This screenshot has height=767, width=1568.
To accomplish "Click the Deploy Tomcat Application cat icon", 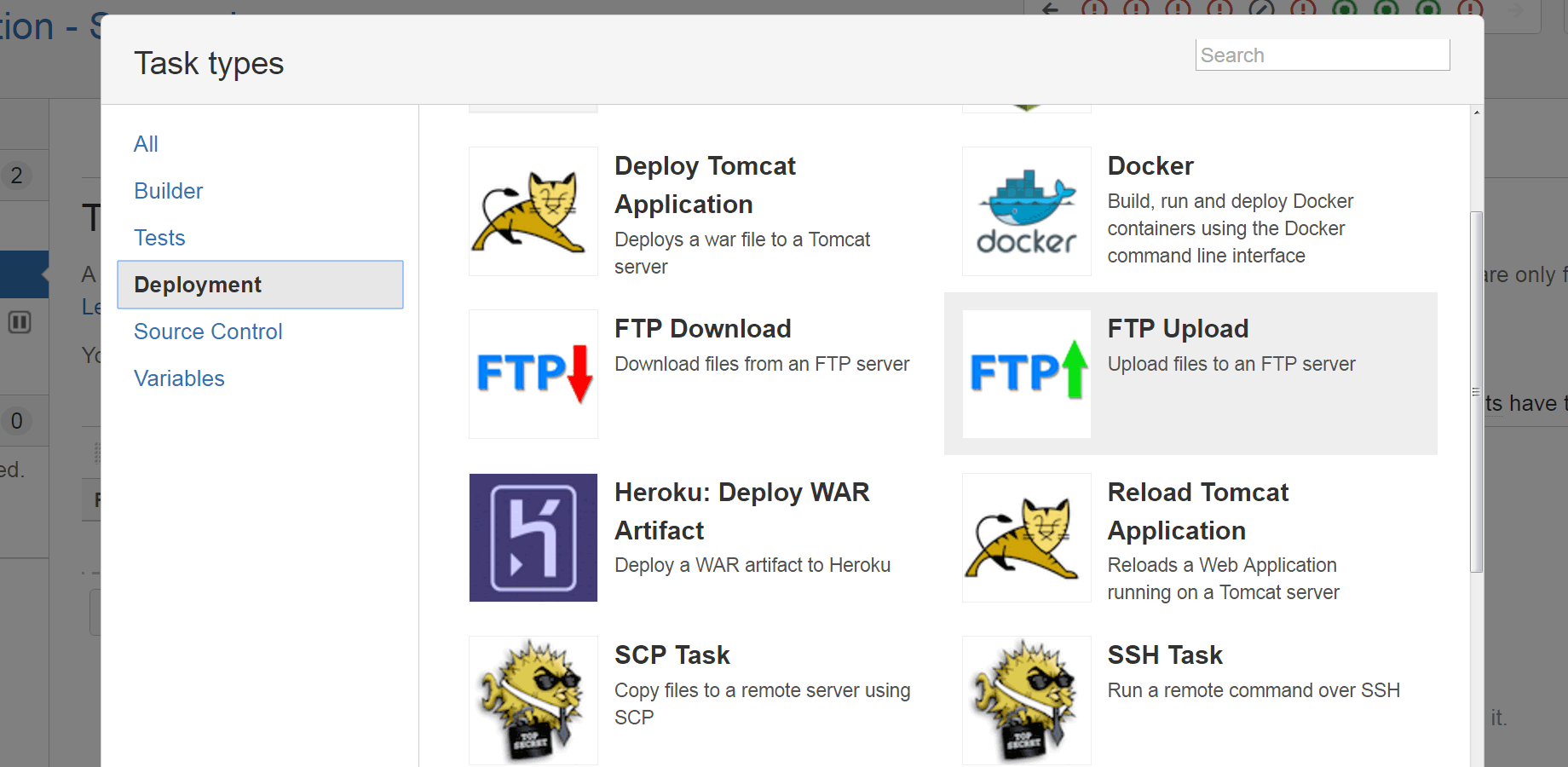I will point(533,211).
